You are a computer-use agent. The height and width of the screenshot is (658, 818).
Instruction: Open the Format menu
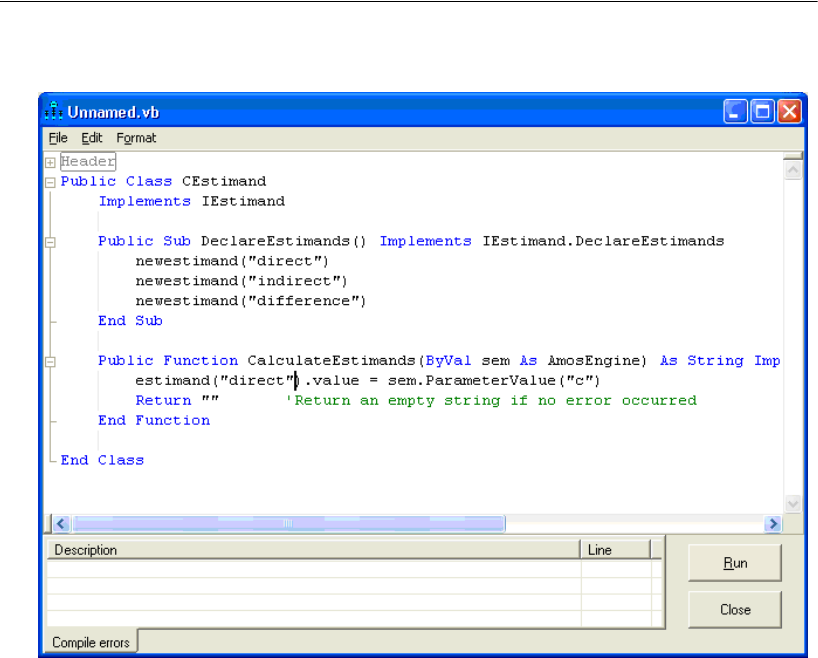point(136,138)
